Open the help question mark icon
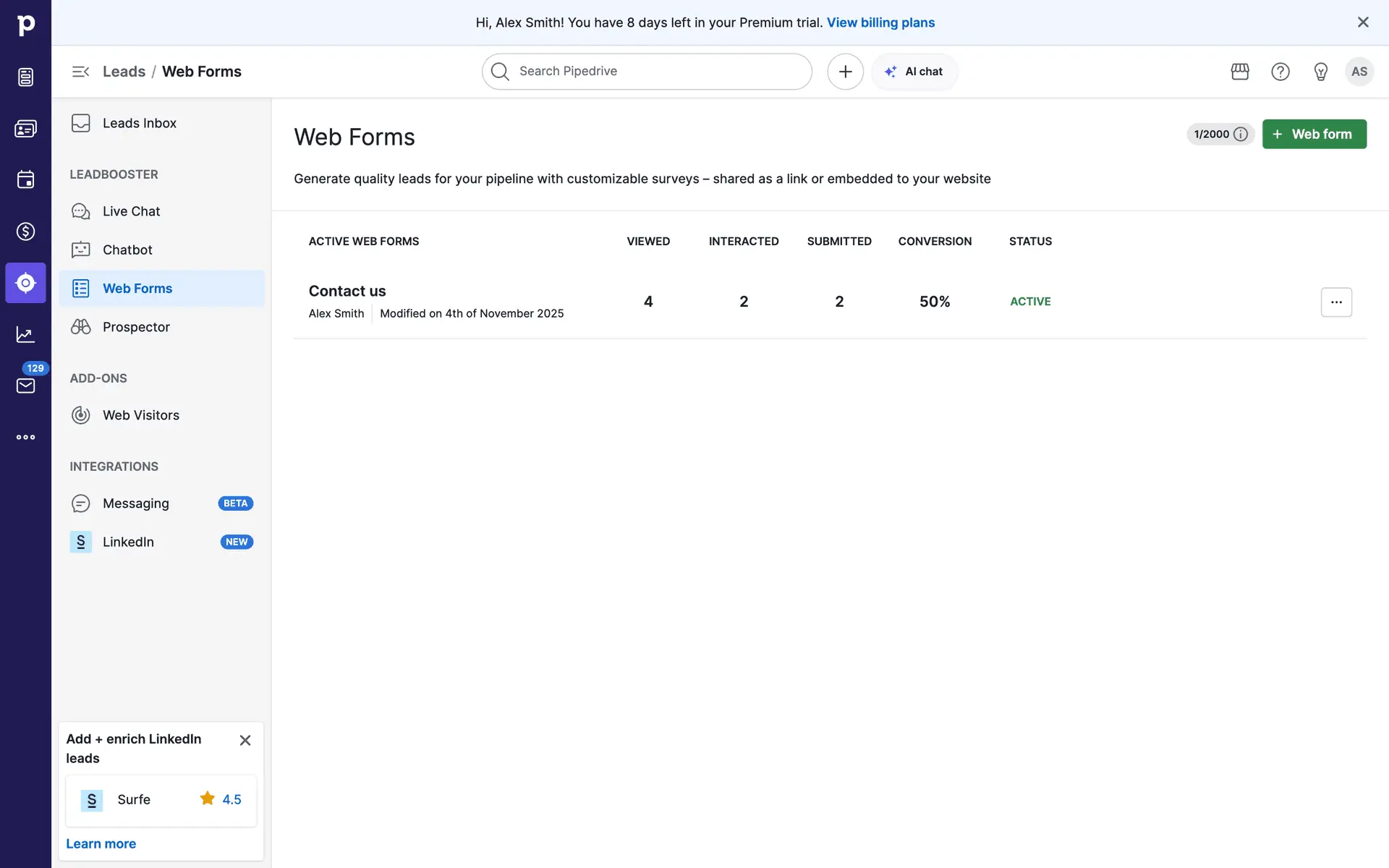Viewport: 1389px width, 868px height. click(1280, 72)
